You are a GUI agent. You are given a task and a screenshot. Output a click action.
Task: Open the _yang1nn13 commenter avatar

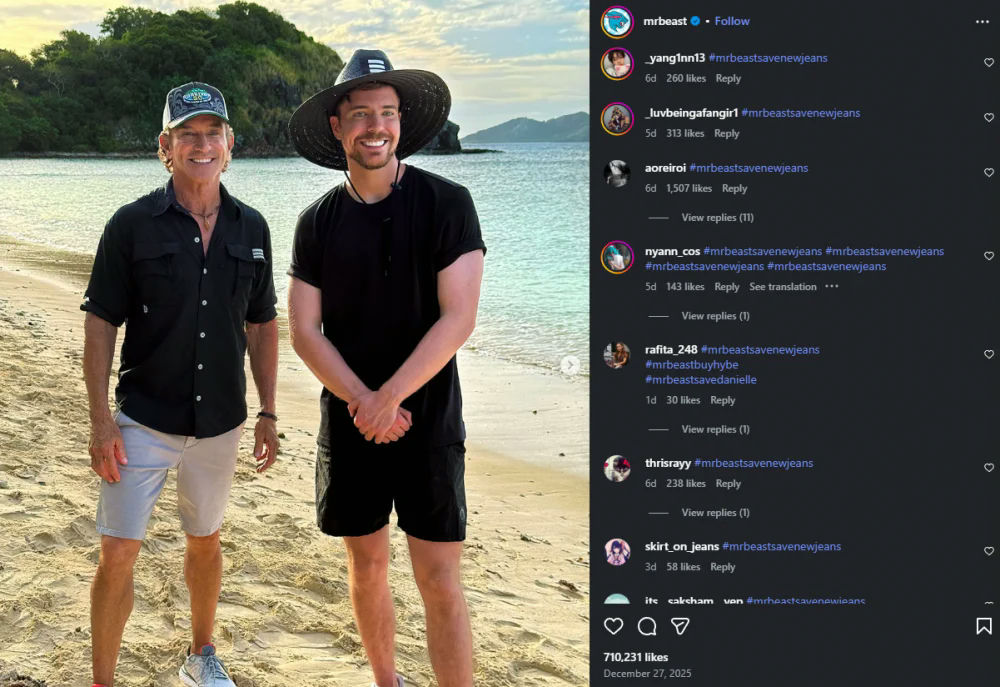tap(617, 64)
